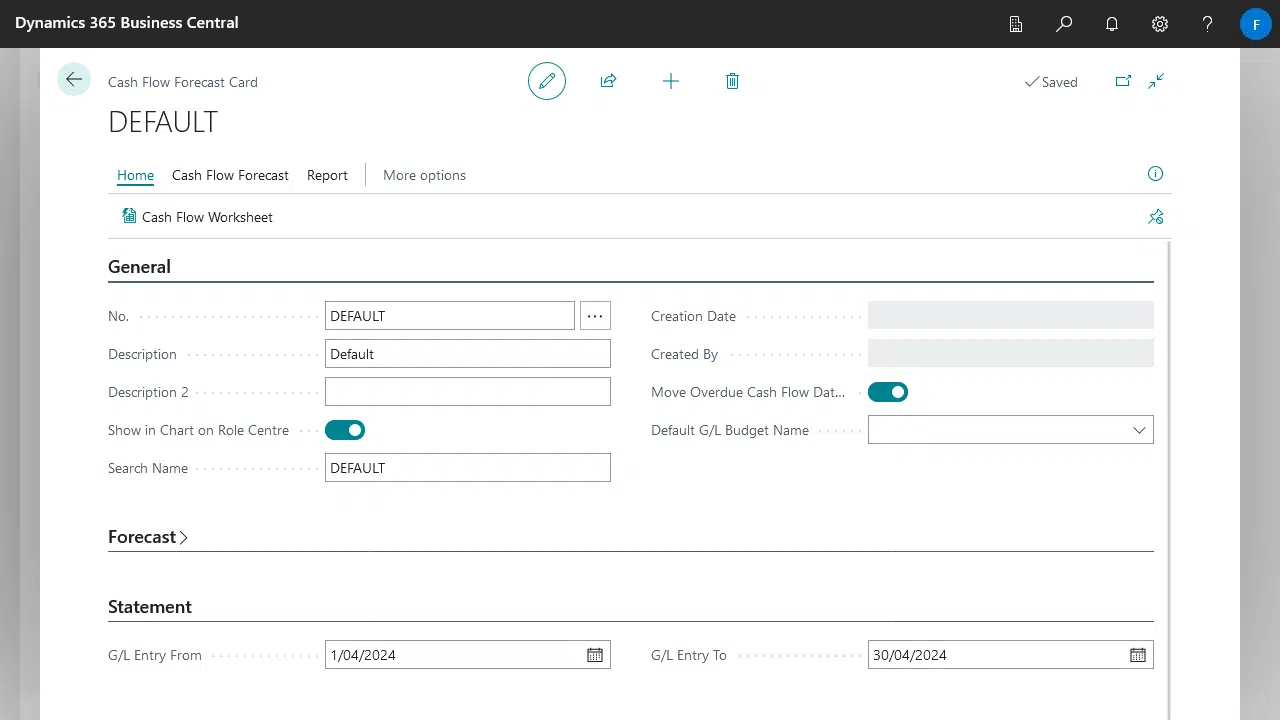
Task: Open calendar for G/L Entry To
Action: [x=1138, y=655]
